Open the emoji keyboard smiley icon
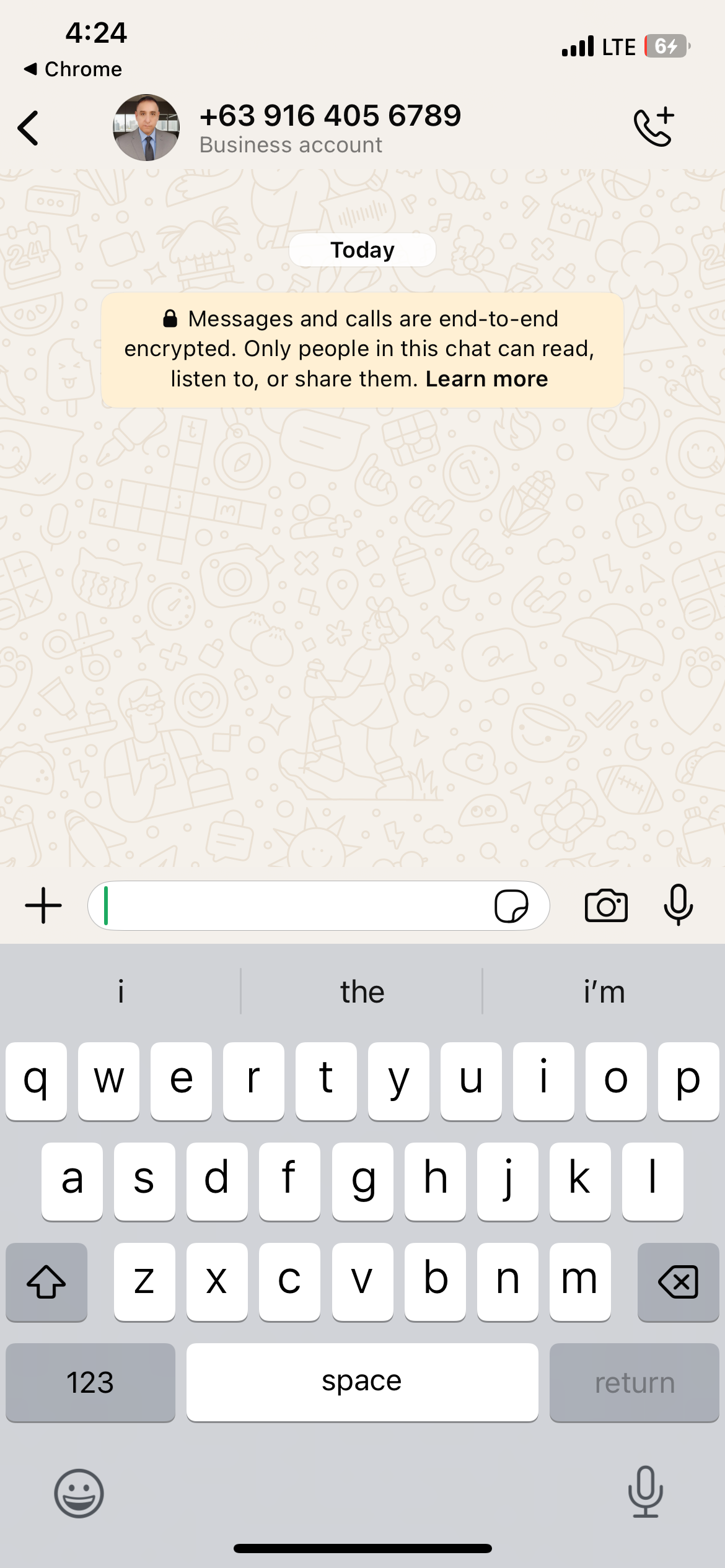 [79, 1493]
